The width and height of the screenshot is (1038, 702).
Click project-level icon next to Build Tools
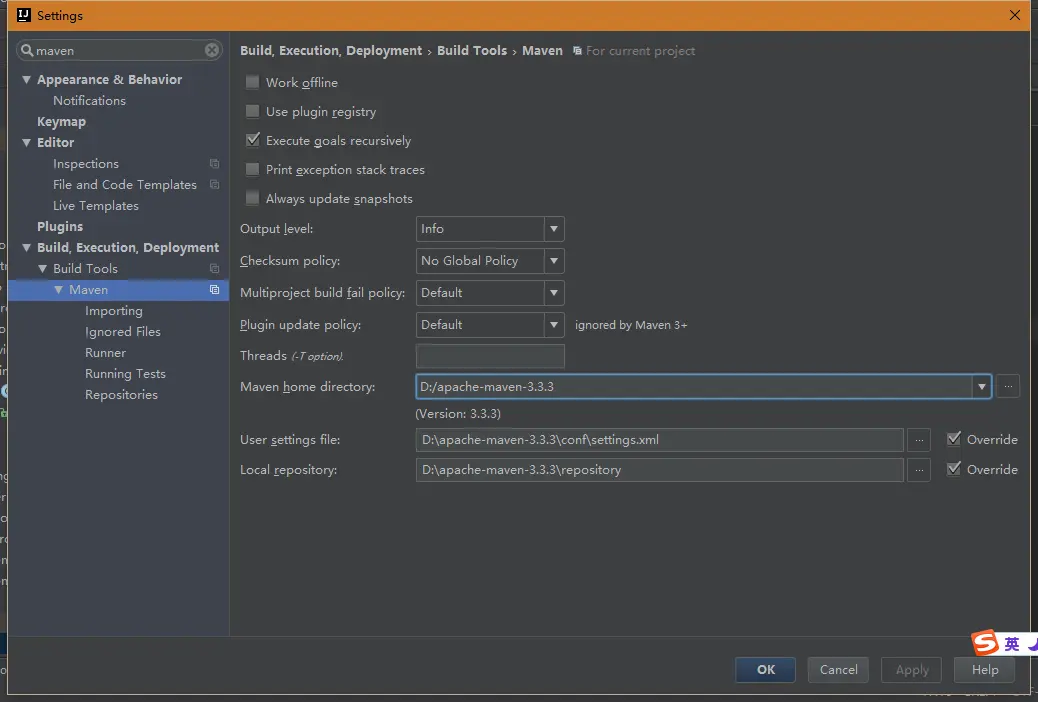214,268
